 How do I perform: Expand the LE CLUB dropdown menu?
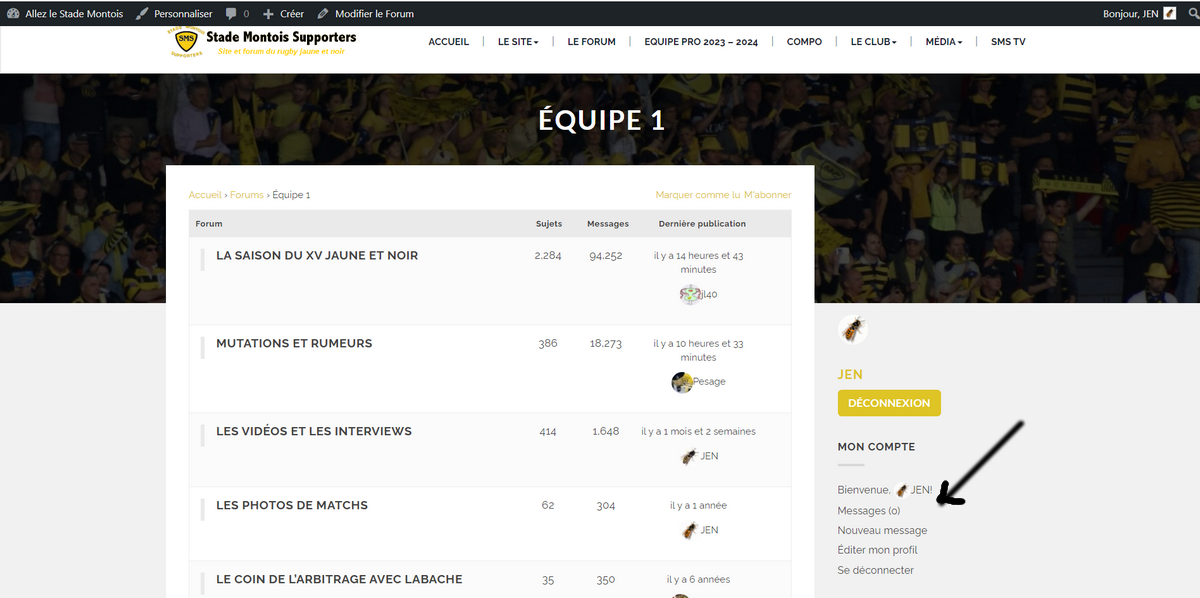coord(873,42)
